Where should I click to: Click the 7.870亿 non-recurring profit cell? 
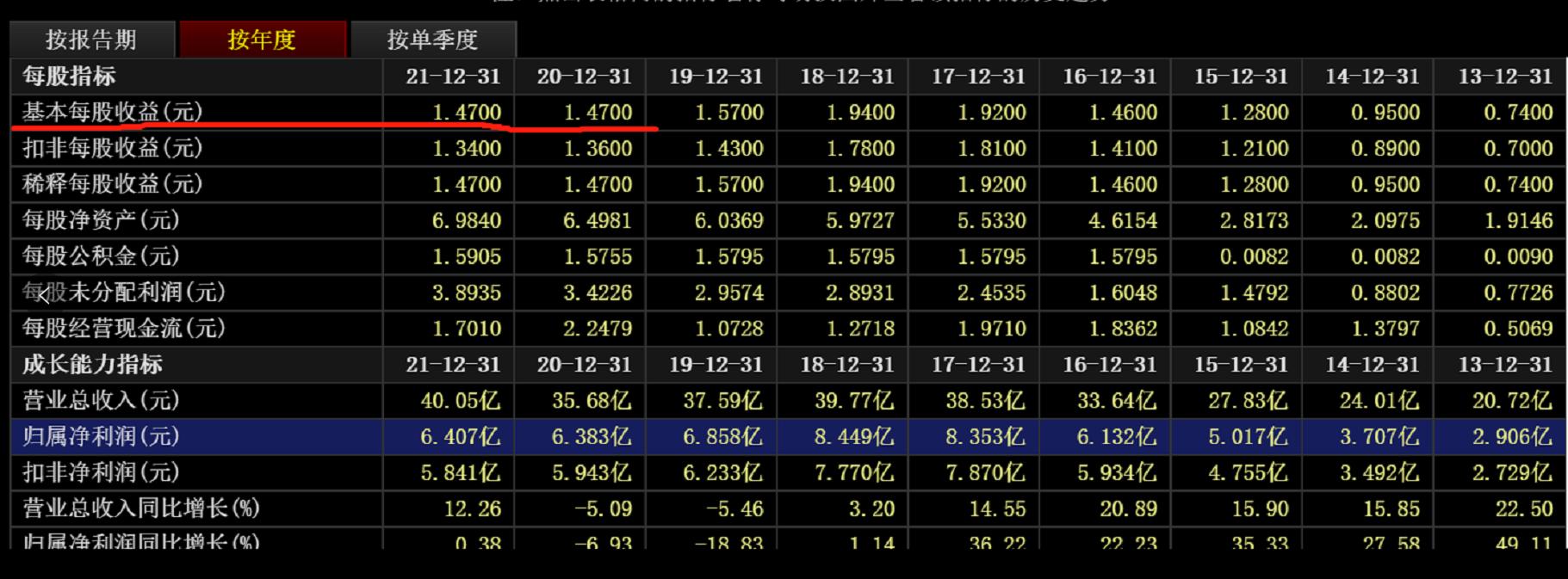tap(985, 473)
